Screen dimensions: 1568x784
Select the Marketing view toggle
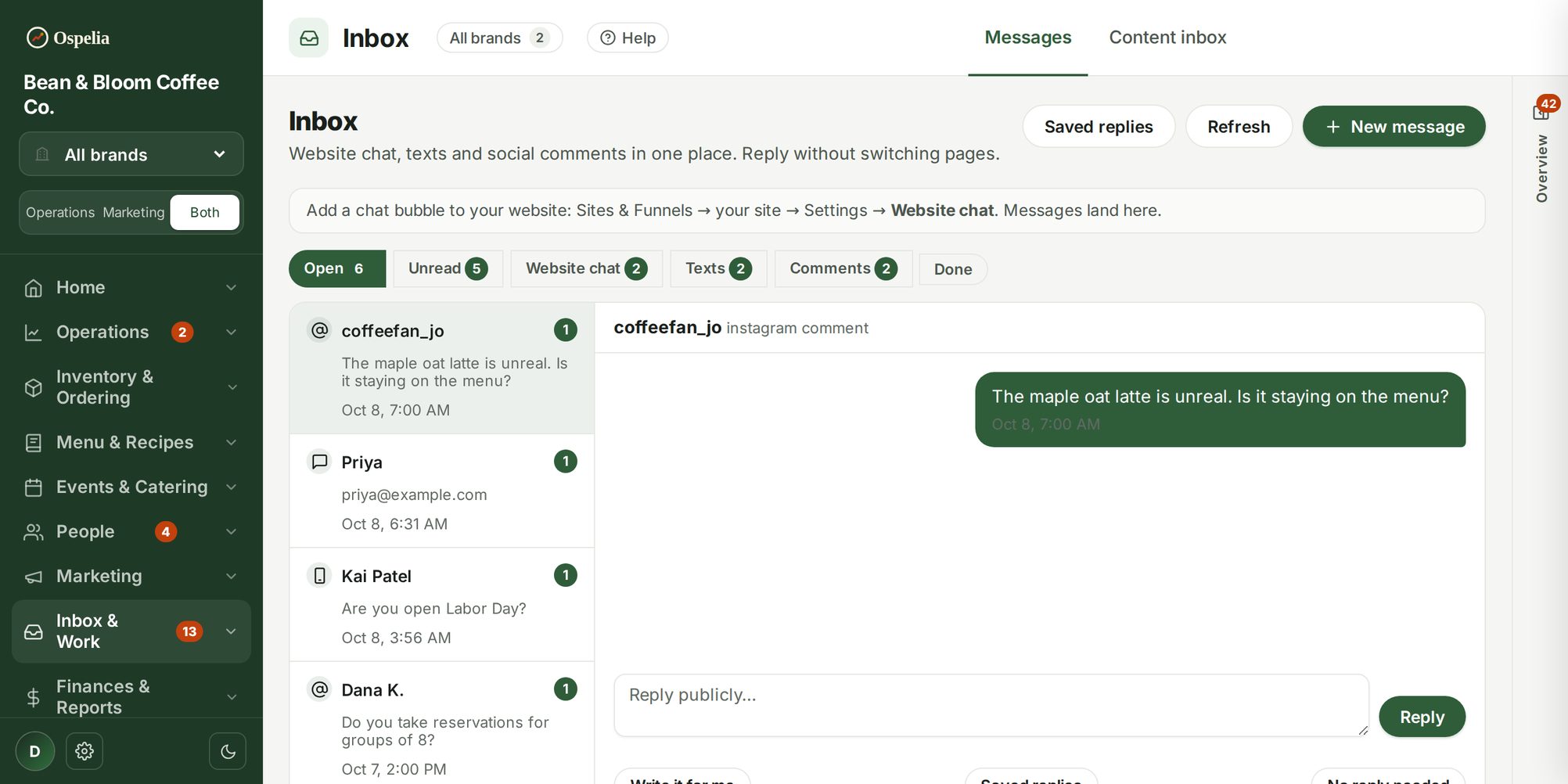134,213
